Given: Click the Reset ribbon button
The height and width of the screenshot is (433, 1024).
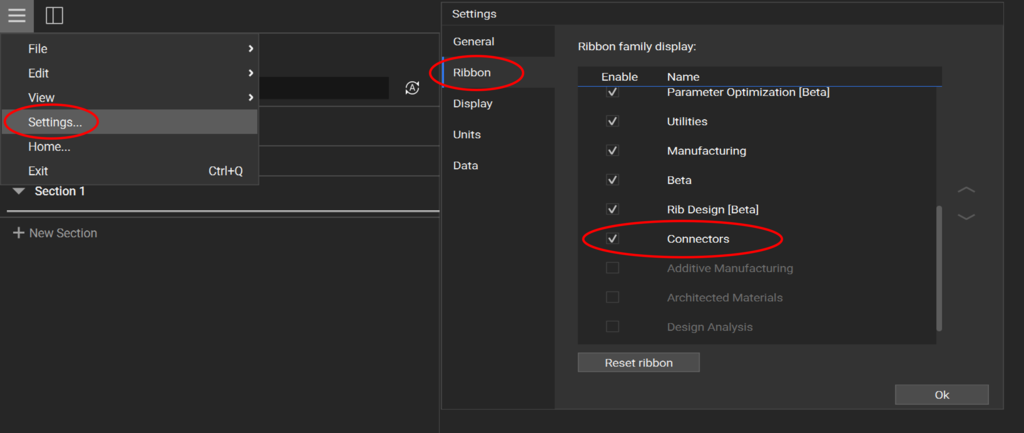Looking at the screenshot, I should click(x=638, y=362).
